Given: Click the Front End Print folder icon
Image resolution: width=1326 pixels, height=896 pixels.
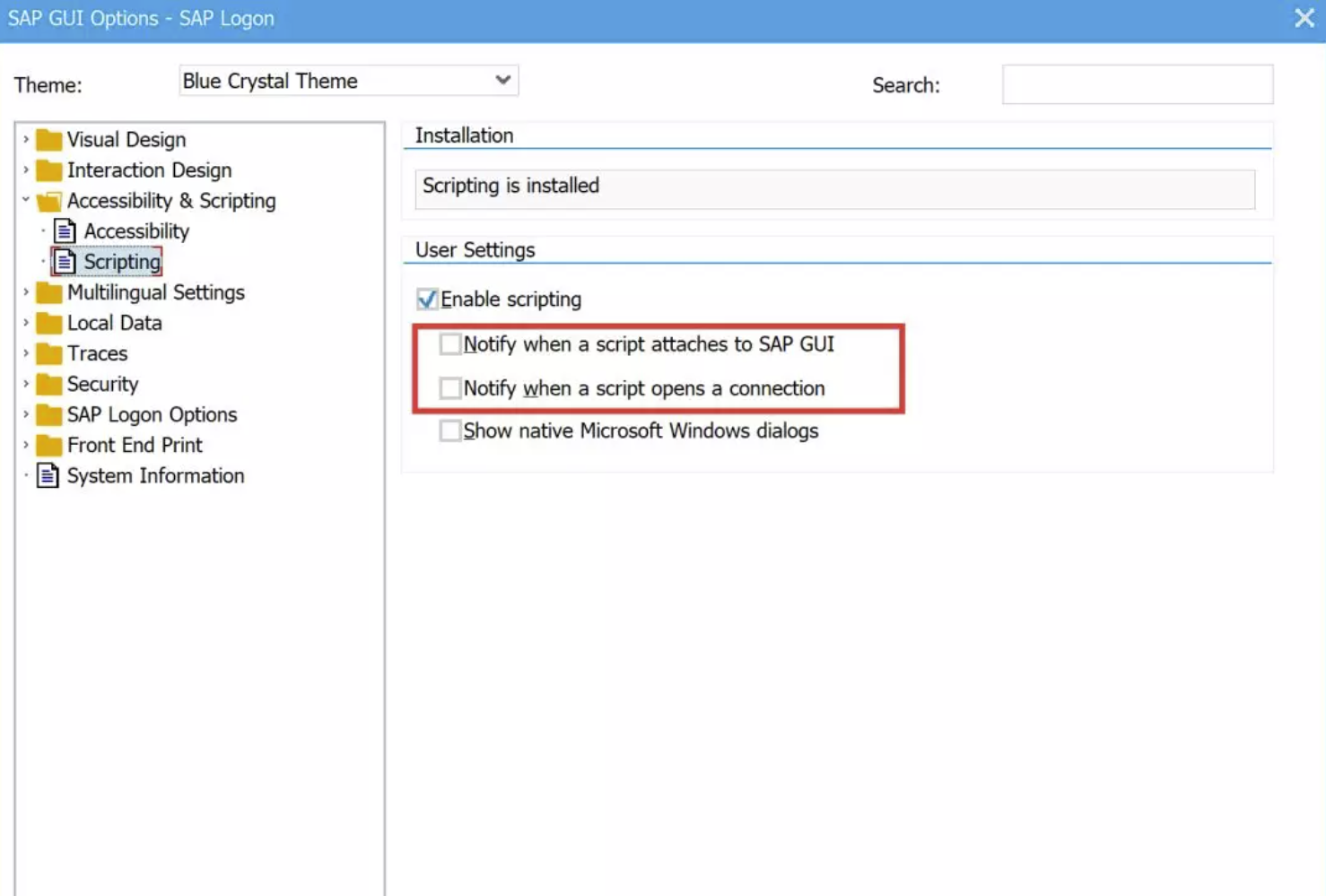Looking at the screenshot, I should pos(48,445).
